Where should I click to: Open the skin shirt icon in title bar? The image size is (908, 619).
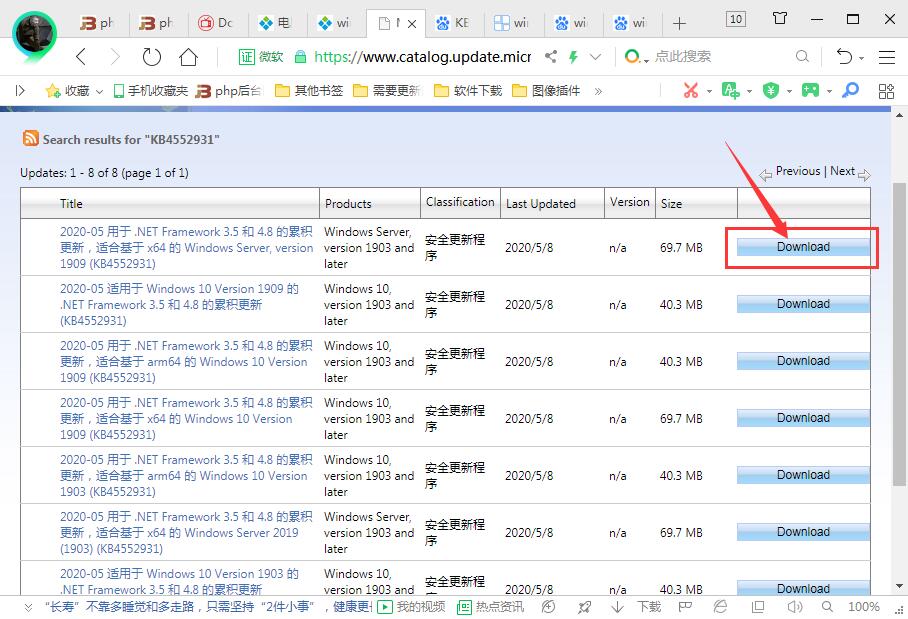pos(779,19)
